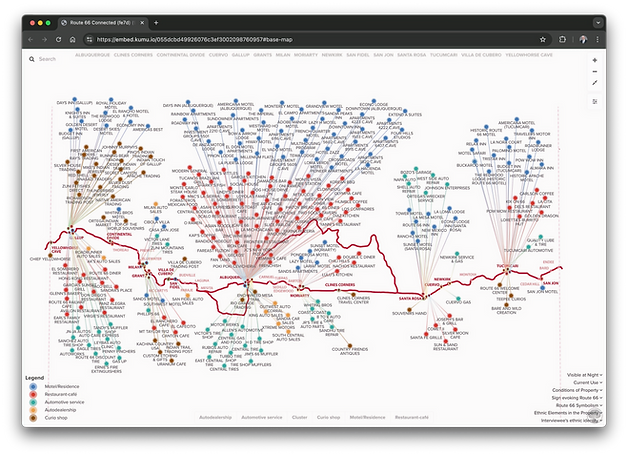628x455 pixels.
Task: Select the Chief Yellowhorse node
Action: pyautogui.click(x=50, y=255)
